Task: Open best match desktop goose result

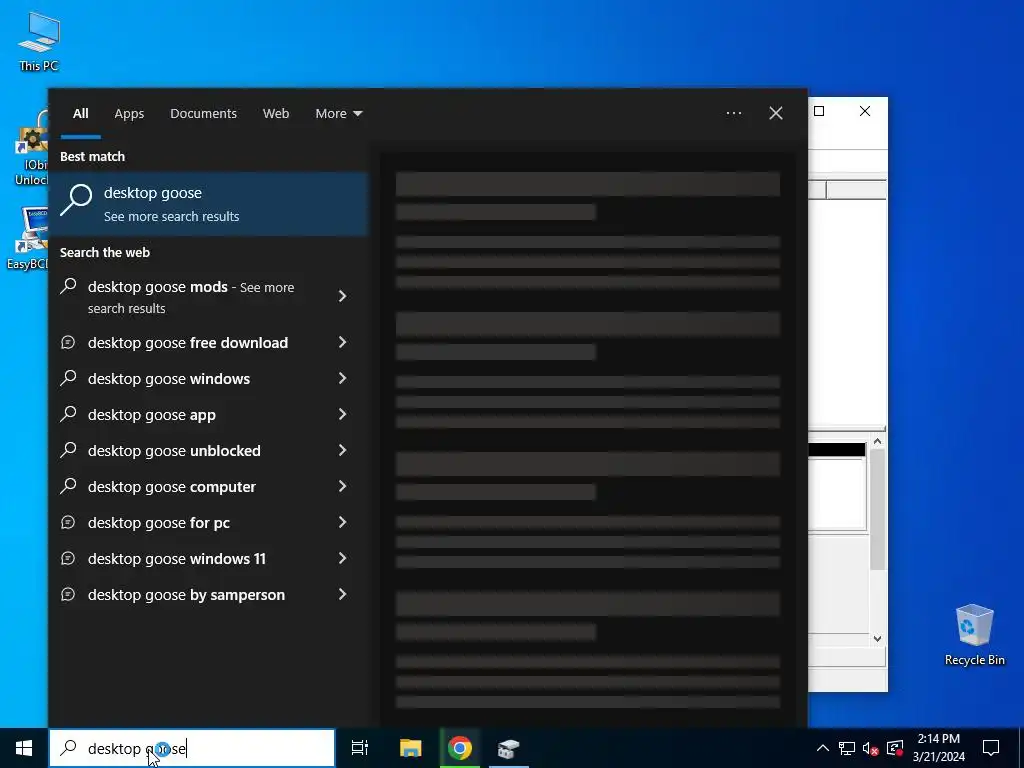Action: (208, 204)
